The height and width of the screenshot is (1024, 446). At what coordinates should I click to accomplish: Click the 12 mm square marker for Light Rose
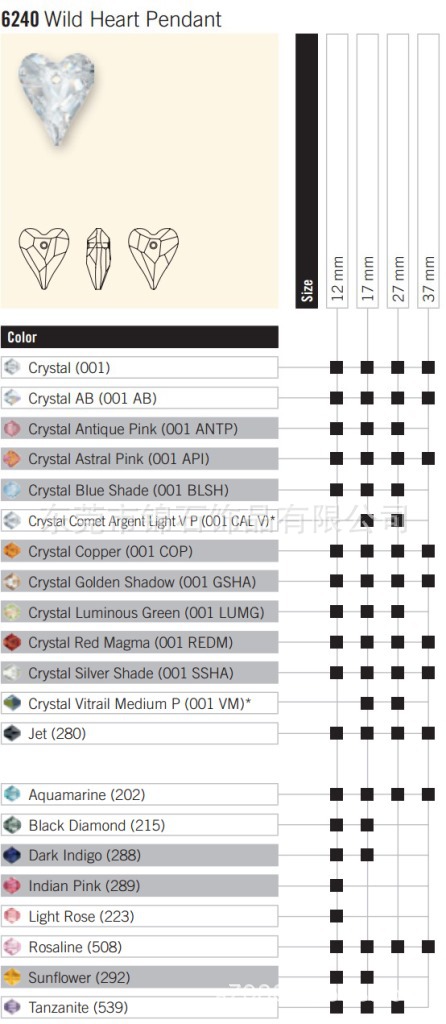tap(336, 916)
